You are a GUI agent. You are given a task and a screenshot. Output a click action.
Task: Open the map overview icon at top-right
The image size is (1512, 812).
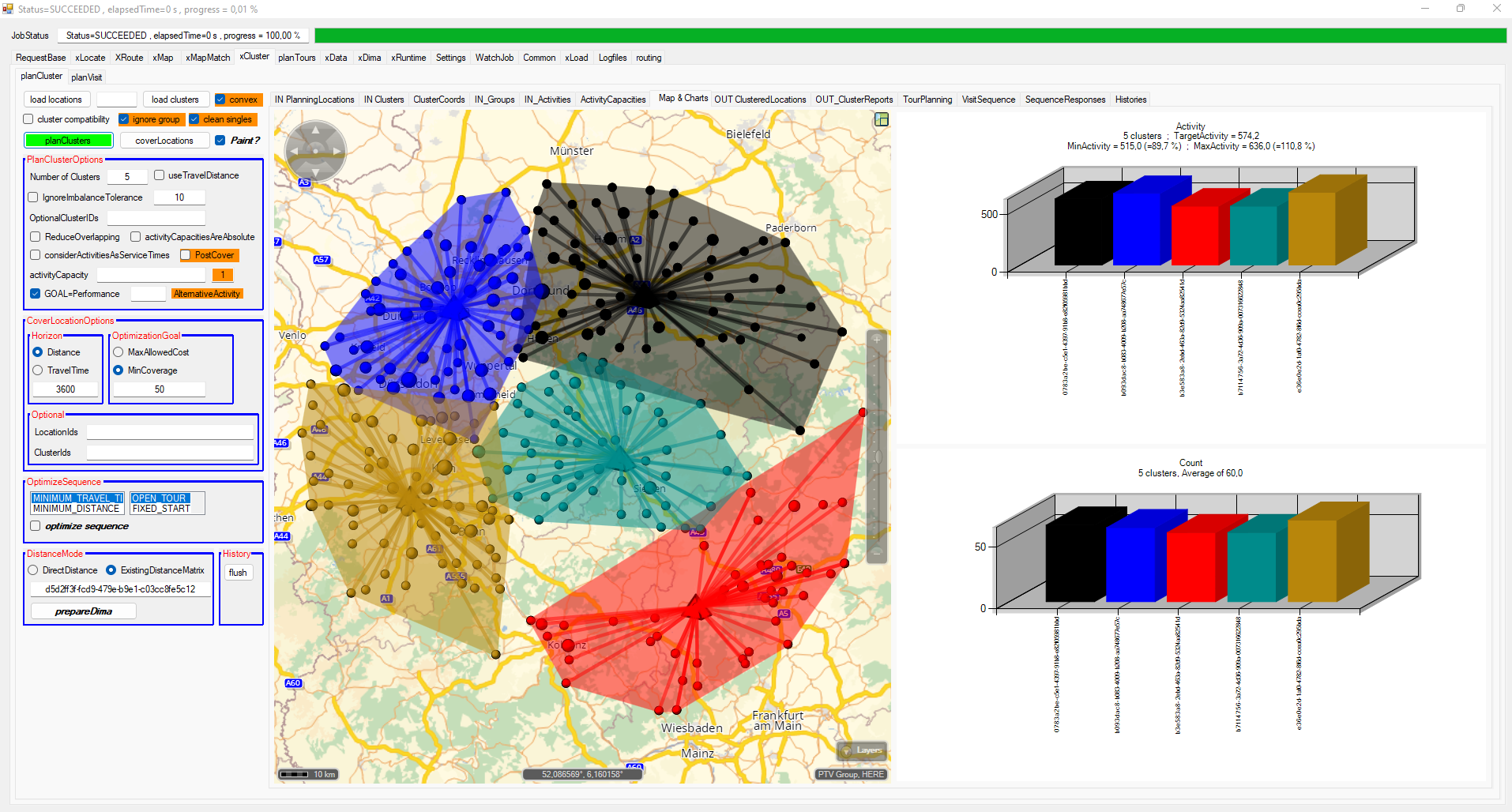pos(882,119)
